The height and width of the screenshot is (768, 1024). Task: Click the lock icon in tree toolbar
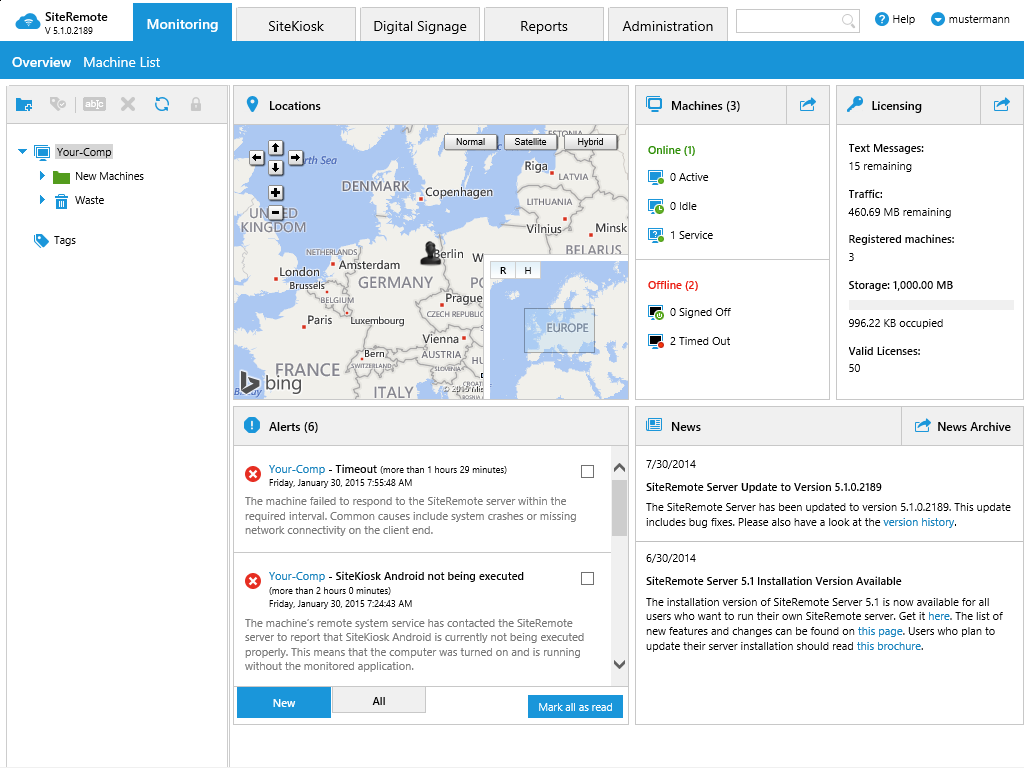[196, 104]
